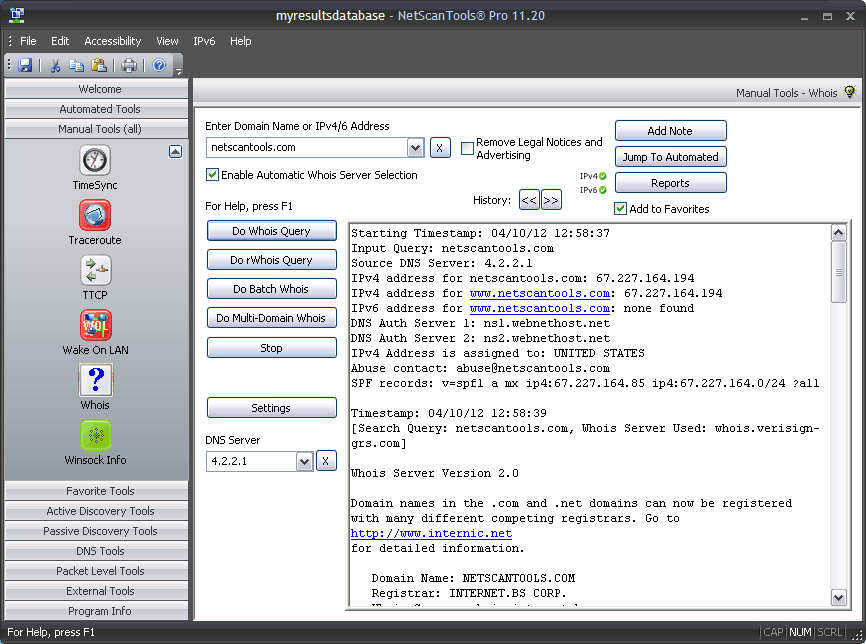Expand the Favorite Tools section
The width and height of the screenshot is (866, 644).
[96, 491]
